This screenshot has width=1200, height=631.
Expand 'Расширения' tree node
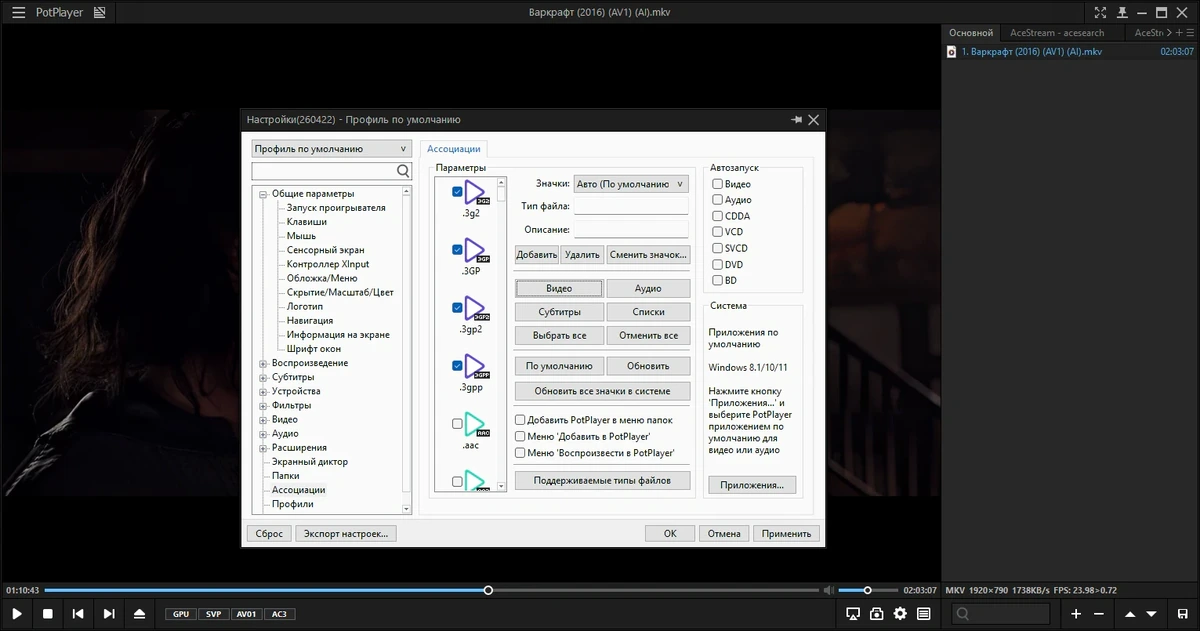point(263,448)
